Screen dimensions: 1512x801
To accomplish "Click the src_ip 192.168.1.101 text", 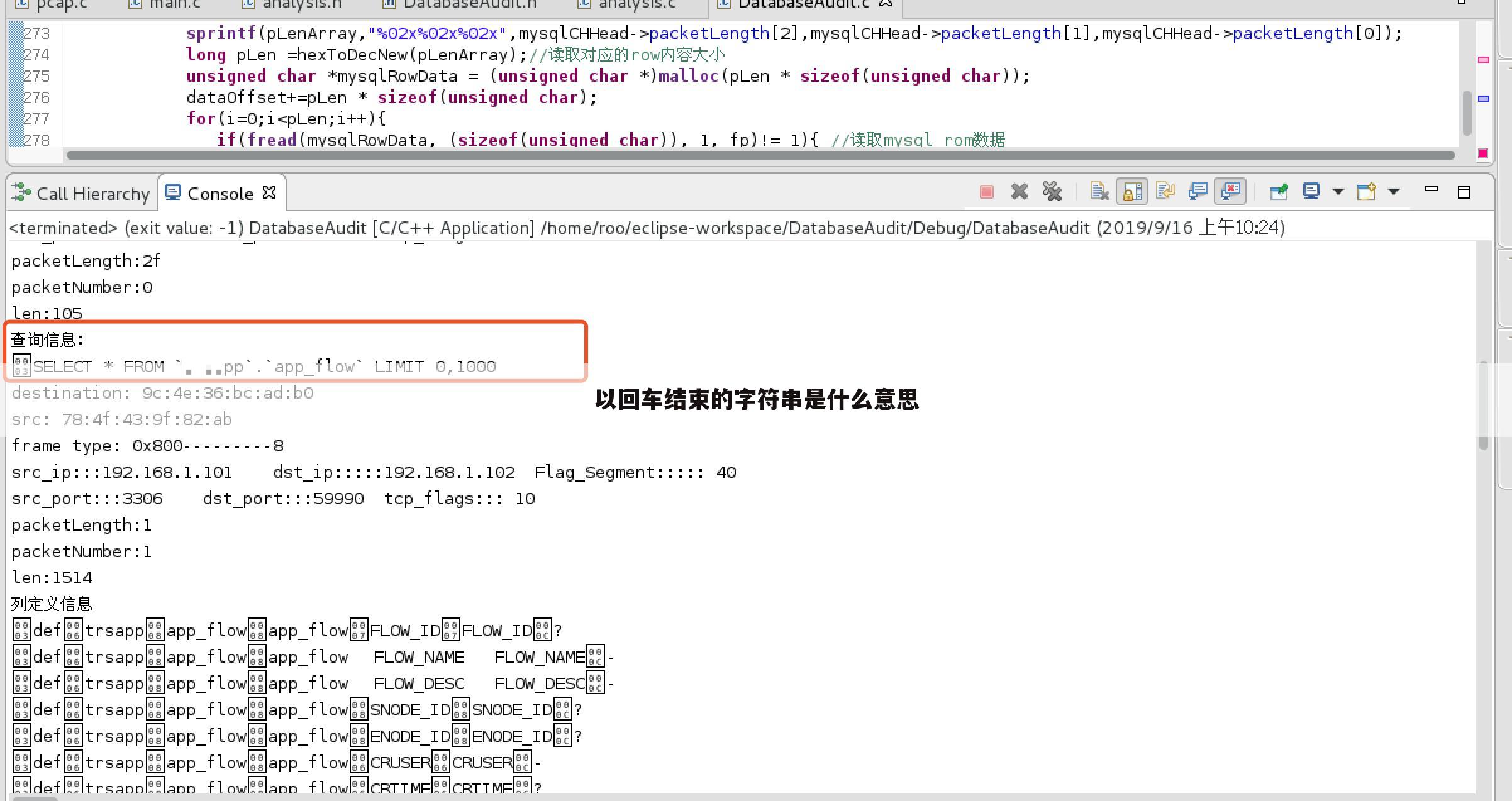I will [x=122, y=472].
